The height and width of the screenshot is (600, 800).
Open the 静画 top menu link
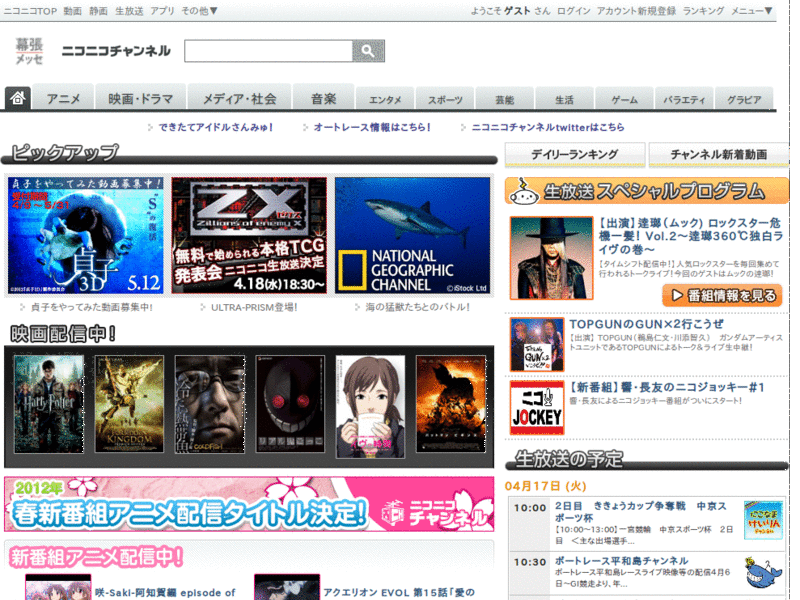click(x=98, y=11)
